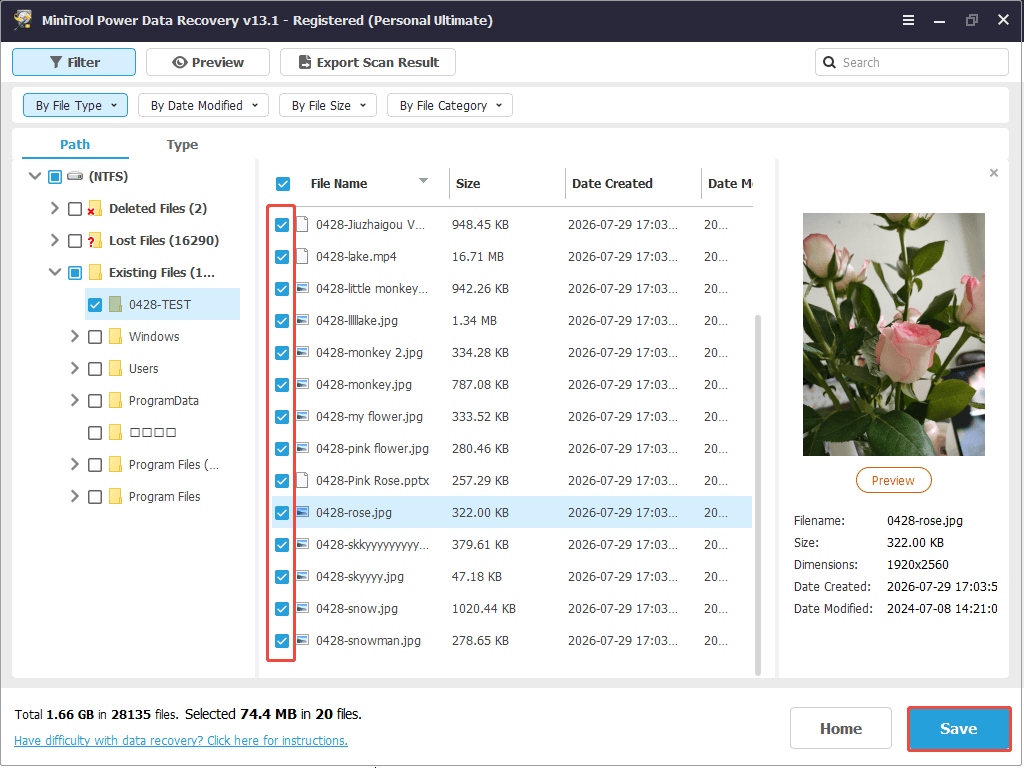Uncheck the 0428-rose.jpg checkbox
The image size is (1024, 768).
click(x=282, y=513)
